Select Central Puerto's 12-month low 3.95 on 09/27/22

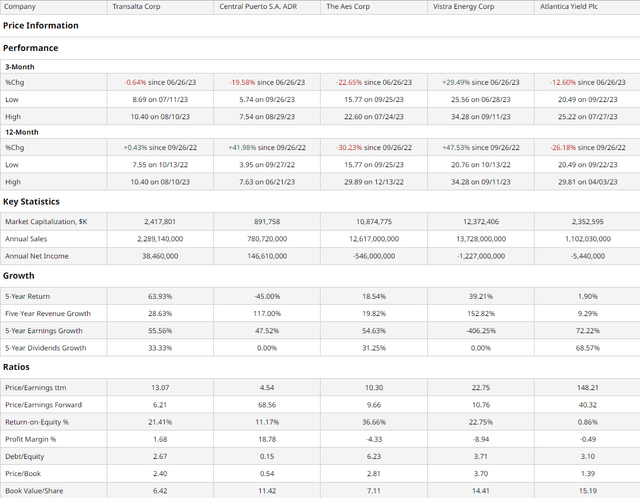click(267, 165)
